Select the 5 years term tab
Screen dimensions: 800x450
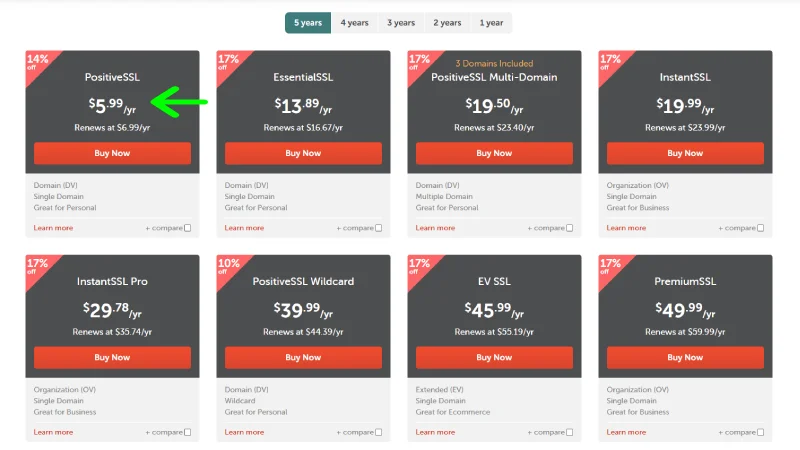click(308, 23)
